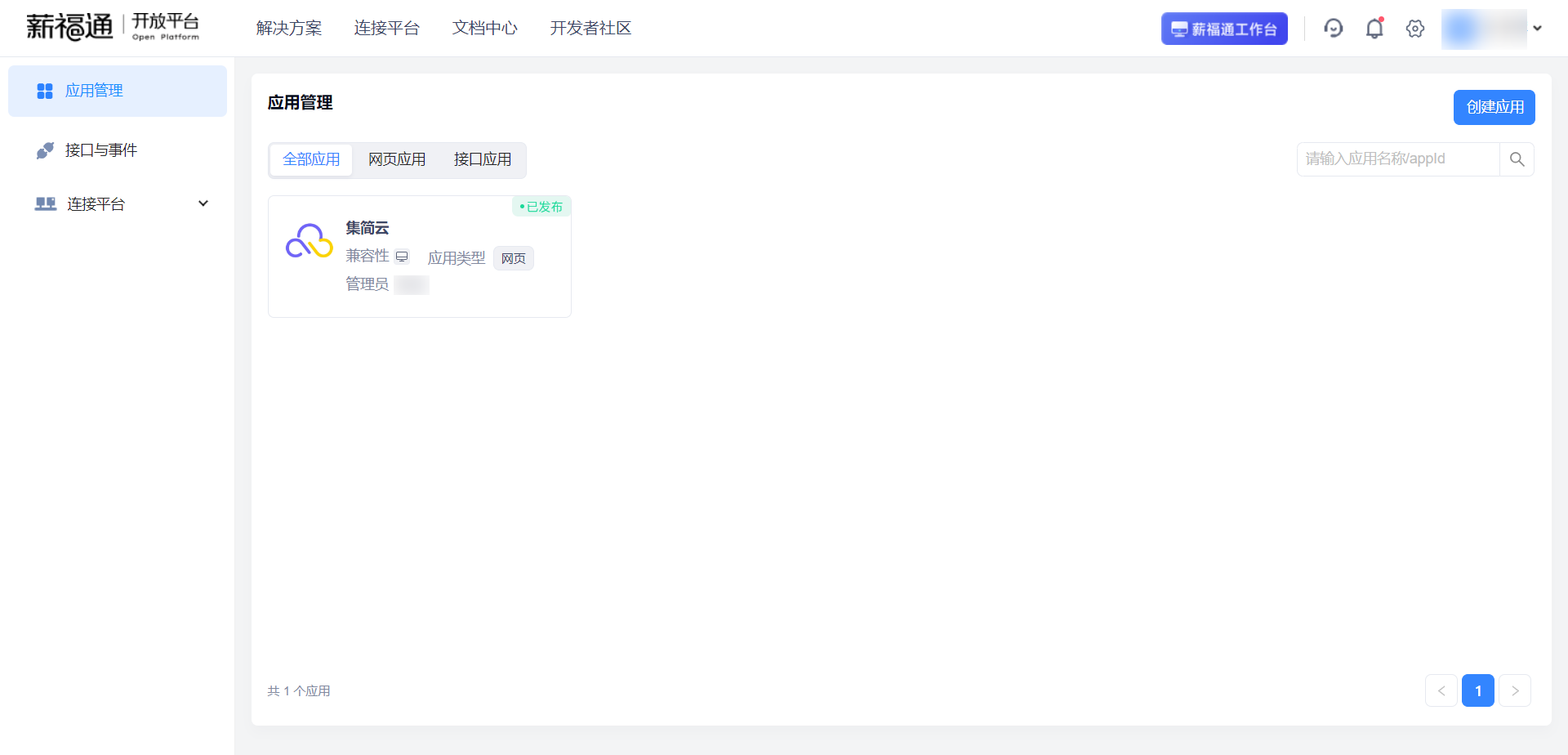Switch to the 全部应用 tab
The height and width of the screenshot is (755, 1568).
311,159
